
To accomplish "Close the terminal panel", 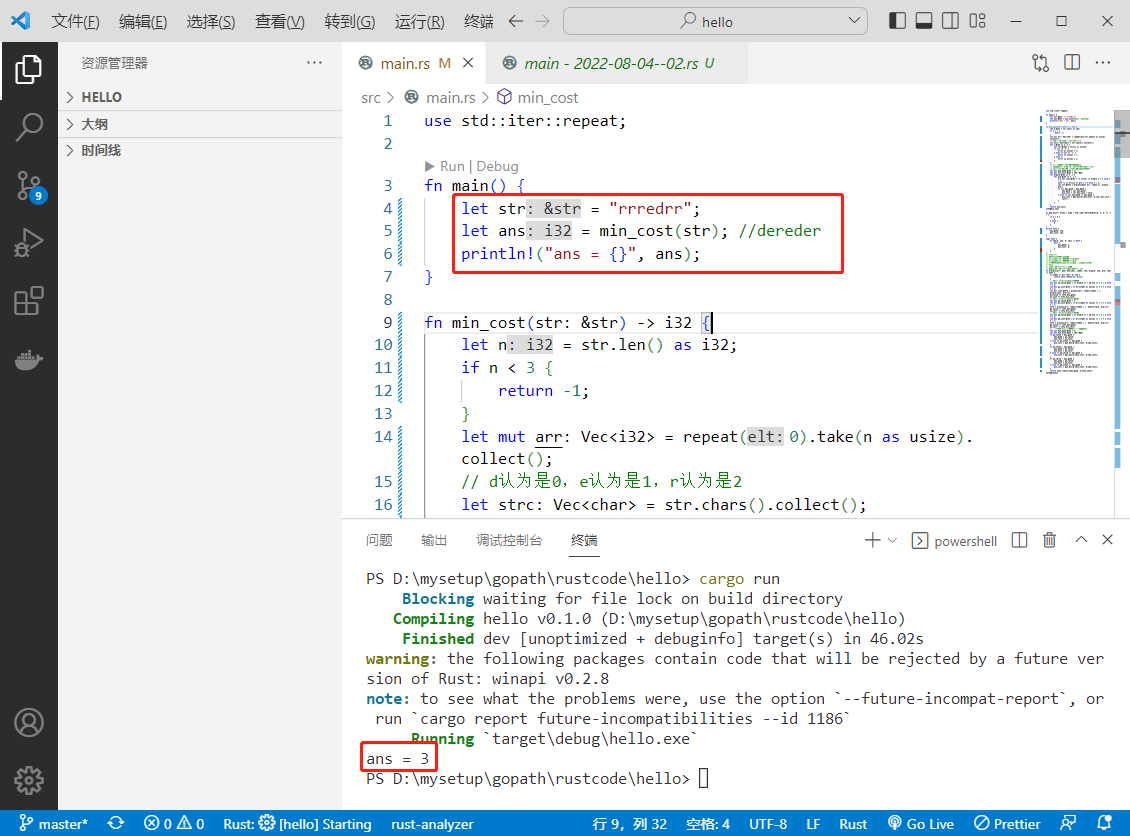I will click(x=1108, y=540).
